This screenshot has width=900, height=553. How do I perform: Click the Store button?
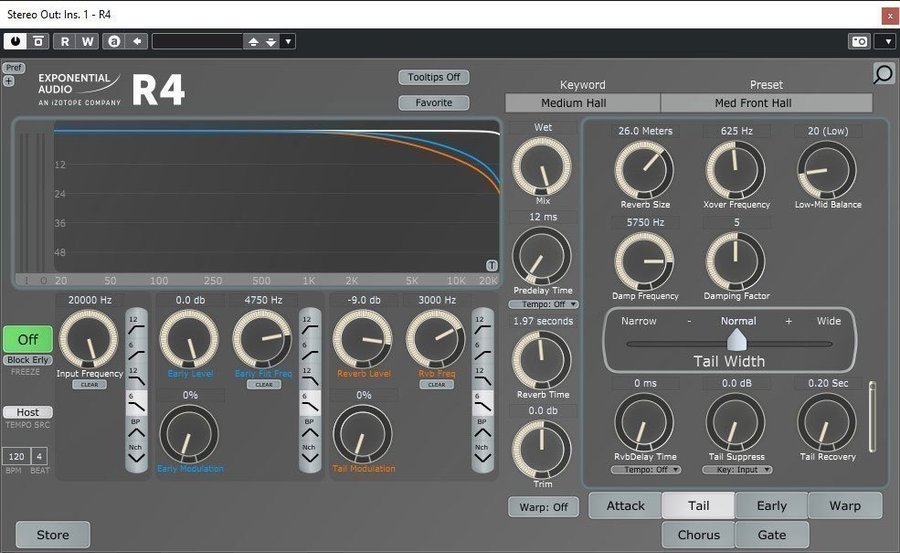pos(53,535)
